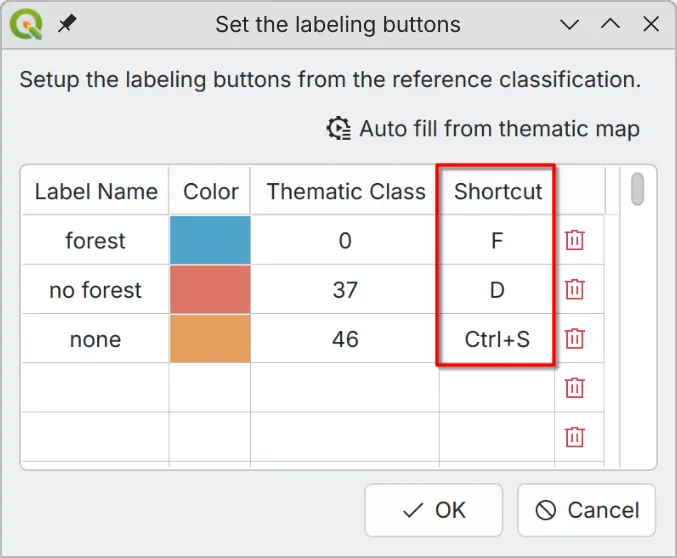Click trash icon on first empty row
This screenshot has width=677, height=558.
574,388
